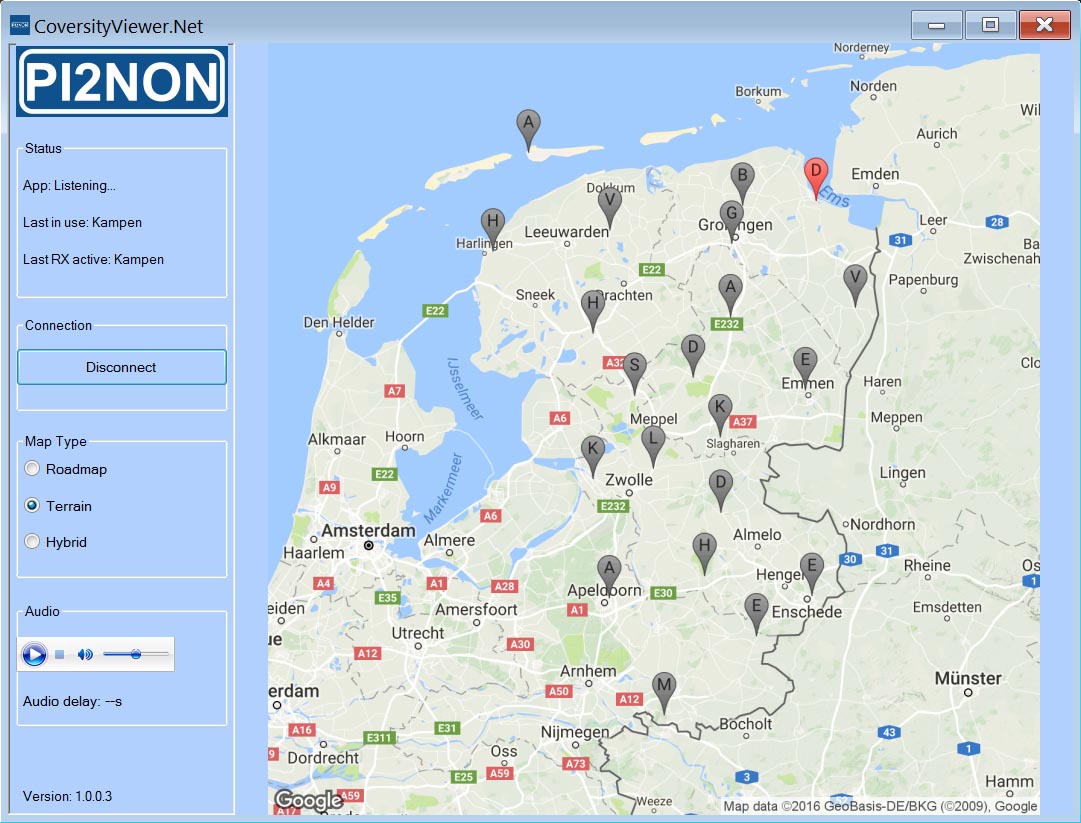Click the CoversityViewer.Net title bar icon
This screenshot has height=823, width=1081.
point(19,26)
